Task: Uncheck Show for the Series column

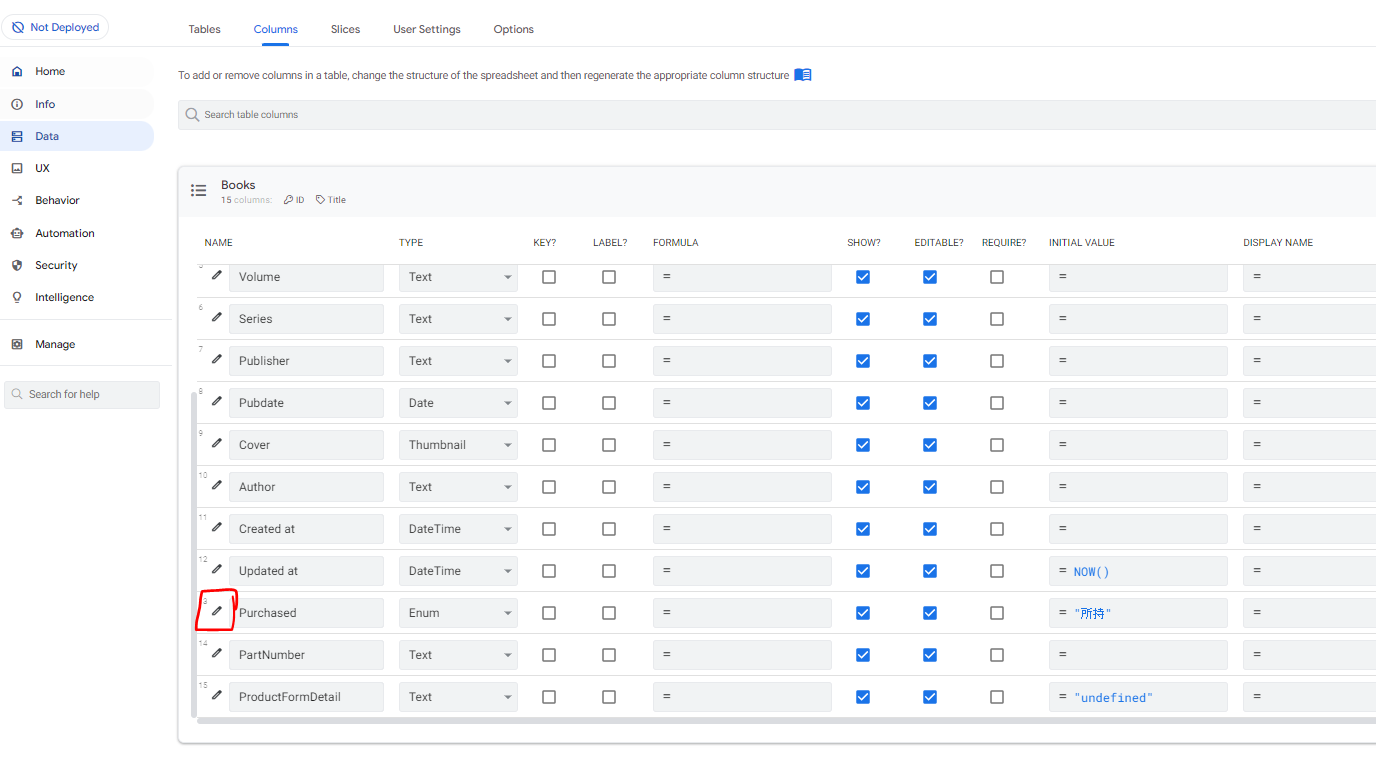Action: 862,318
